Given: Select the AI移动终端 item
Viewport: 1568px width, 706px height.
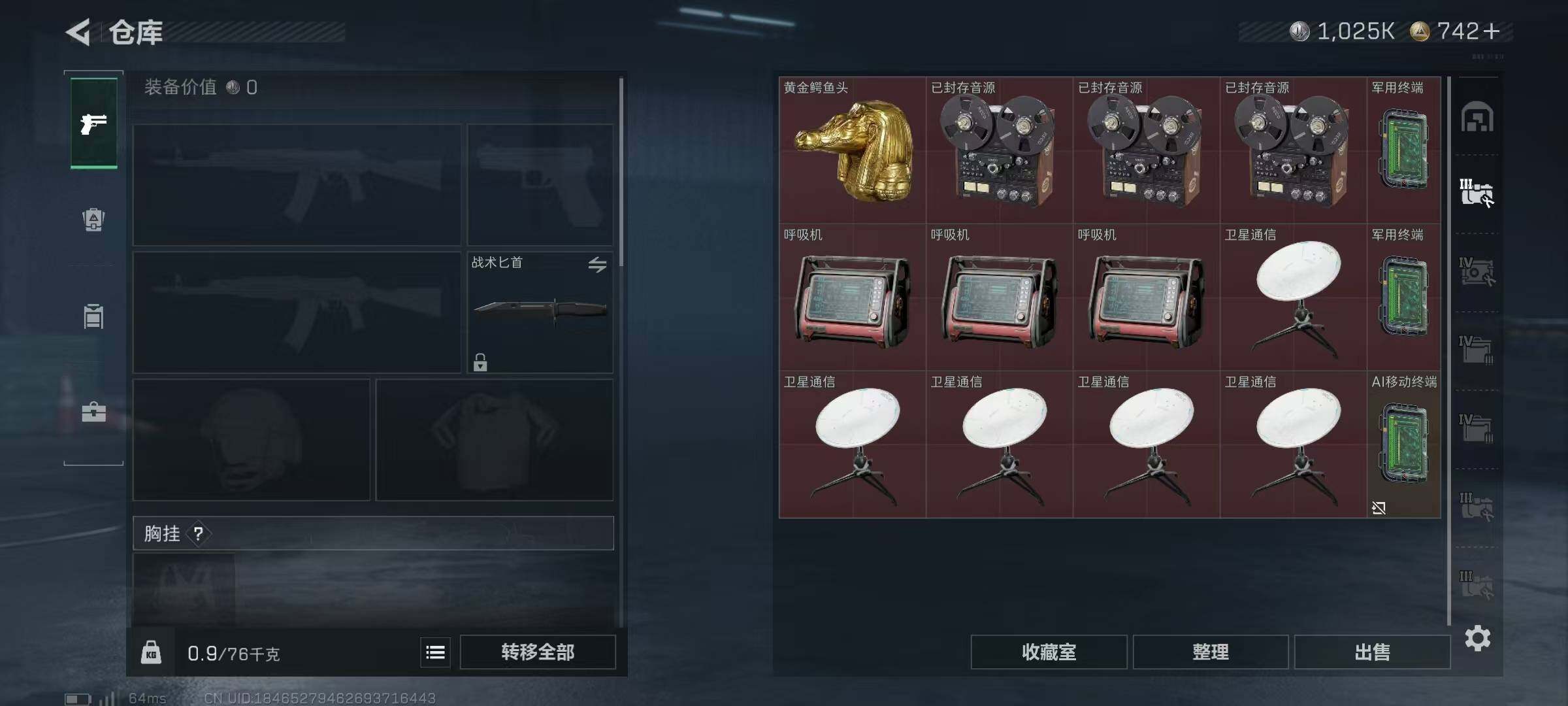Looking at the screenshot, I should point(1403,445).
